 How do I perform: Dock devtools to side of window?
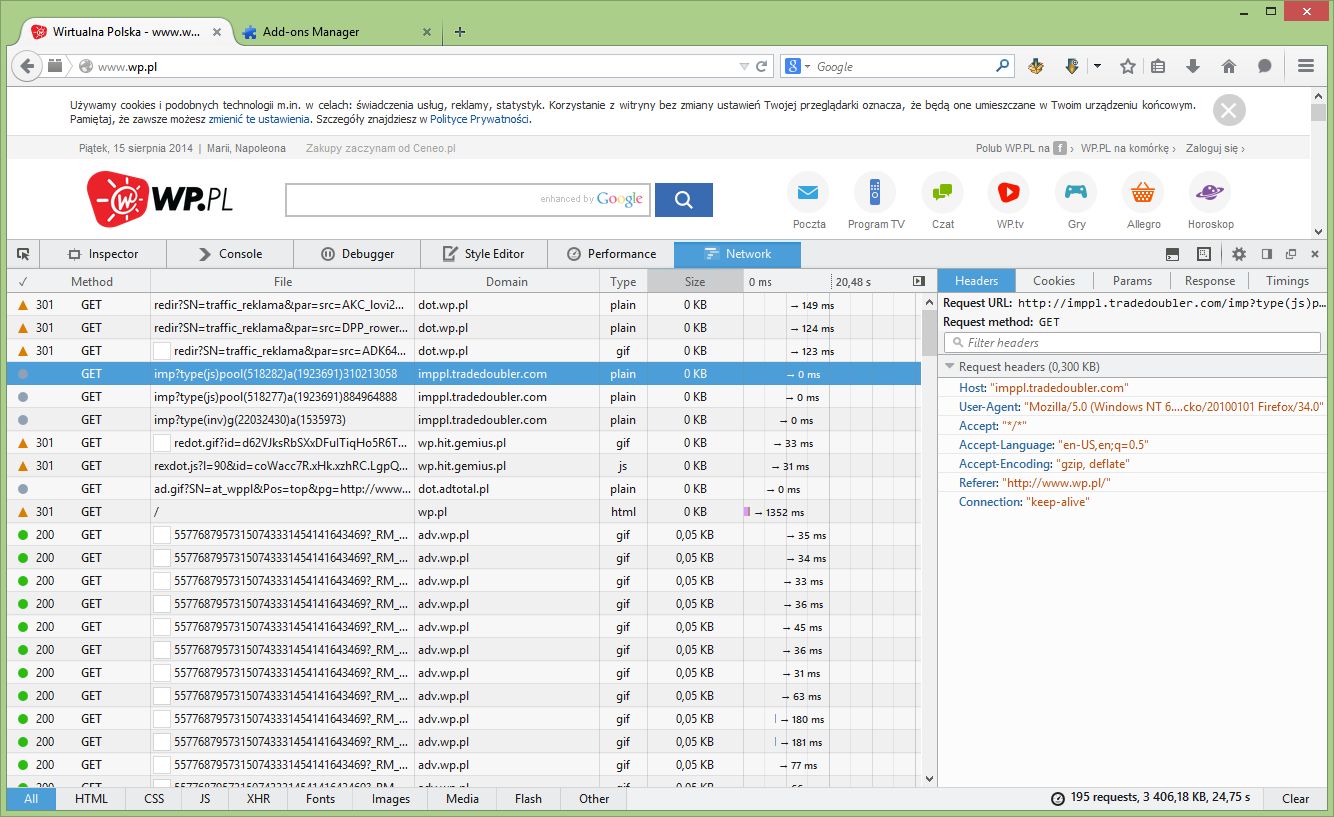coord(1267,254)
